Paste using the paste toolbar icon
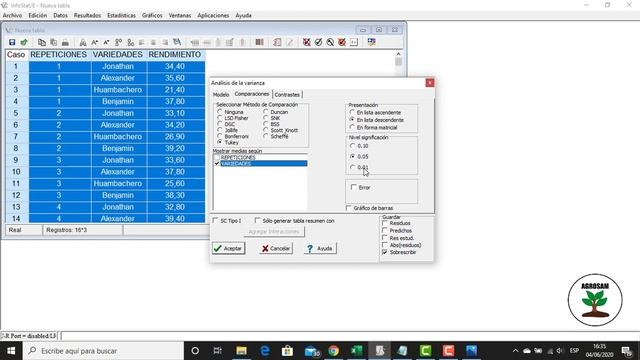The image size is (640, 360). point(53,42)
